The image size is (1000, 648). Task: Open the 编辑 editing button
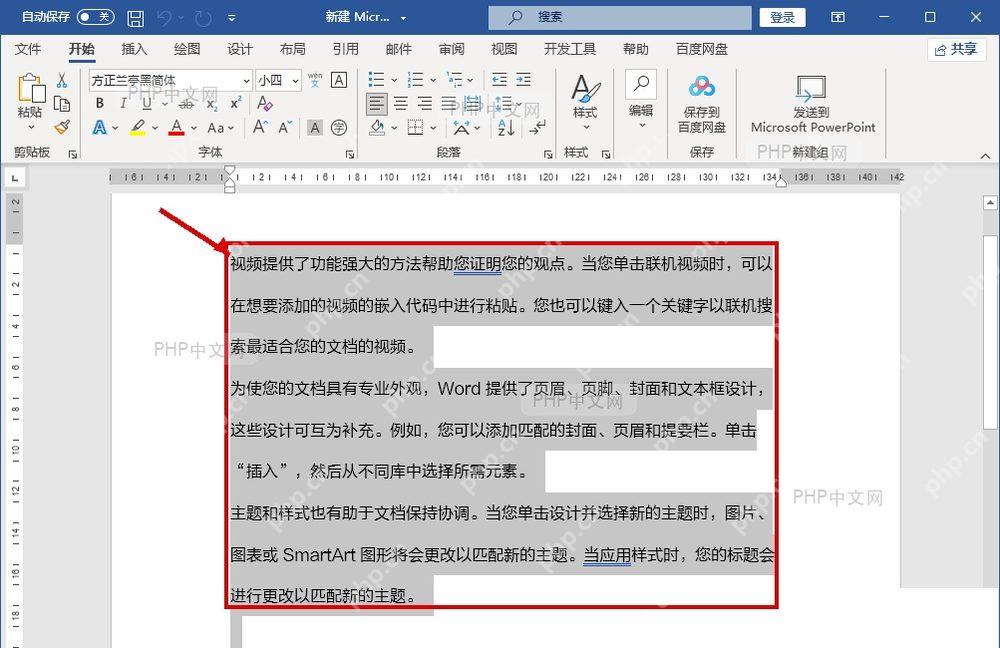coord(641,101)
